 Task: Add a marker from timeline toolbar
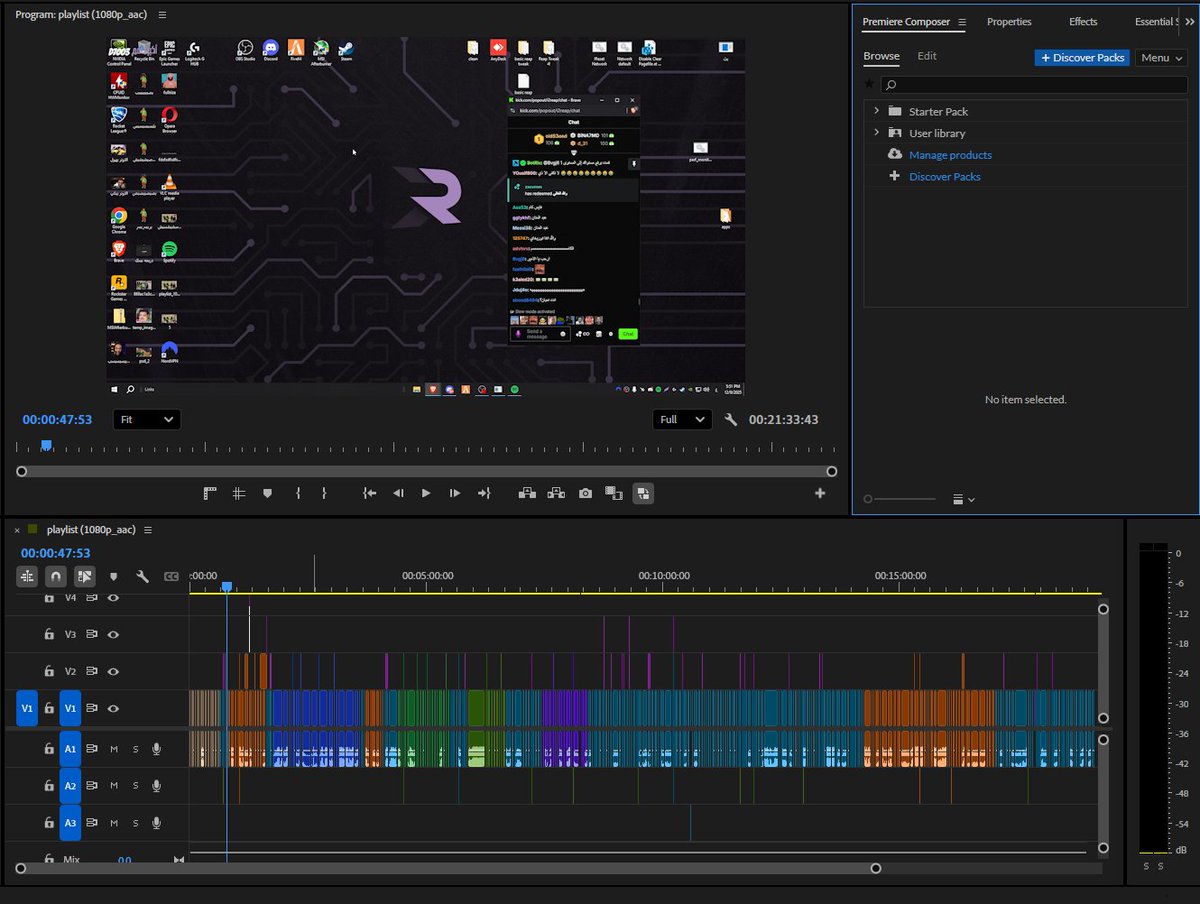point(114,577)
